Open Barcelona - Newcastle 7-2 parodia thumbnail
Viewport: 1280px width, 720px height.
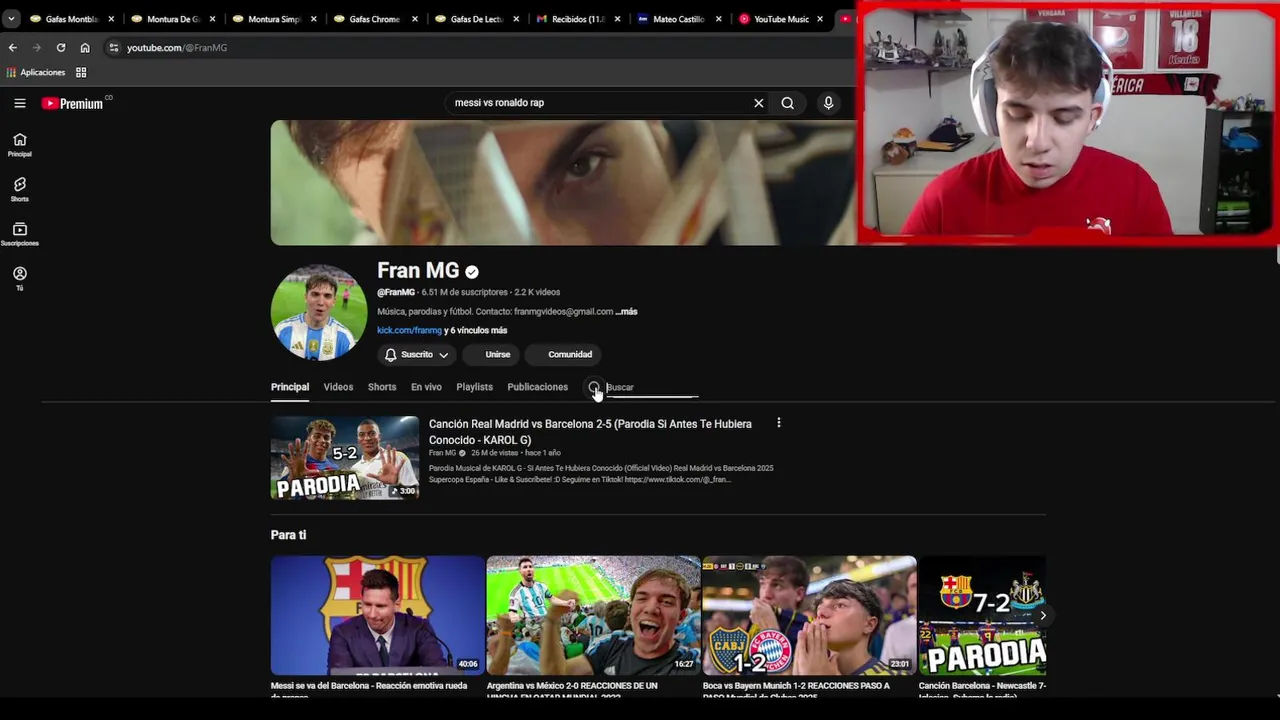tap(982, 615)
